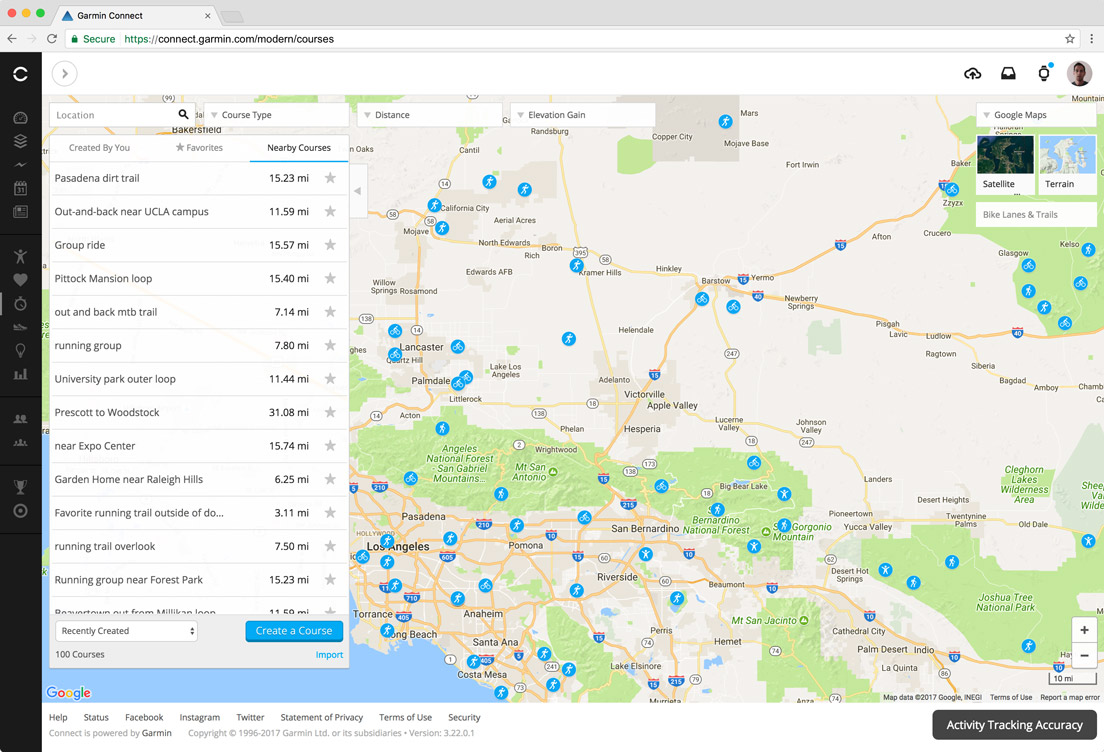Image resolution: width=1104 pixels, height=752 pixels.
Task: Open the connections people sidebar icon
Action: 20,418
